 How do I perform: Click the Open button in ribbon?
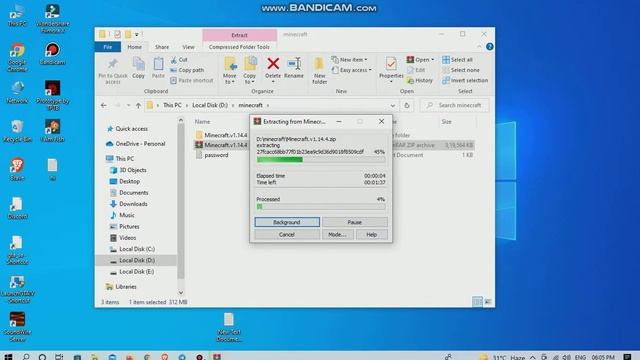[x=420, y=60]
